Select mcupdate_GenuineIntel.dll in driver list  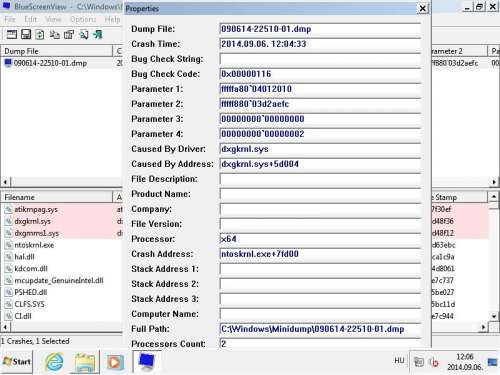point(59,280)
